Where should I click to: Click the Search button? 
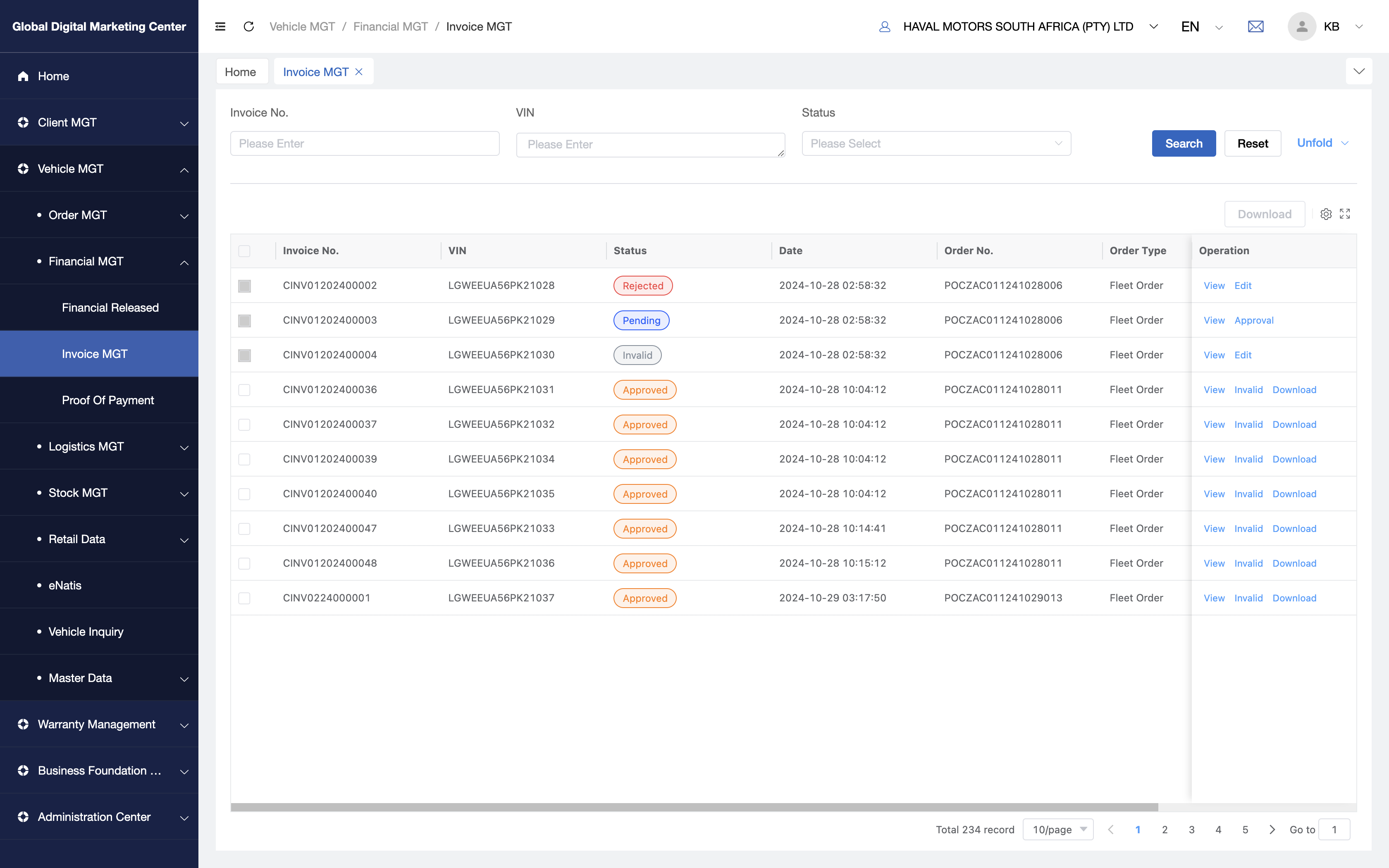1184,143
